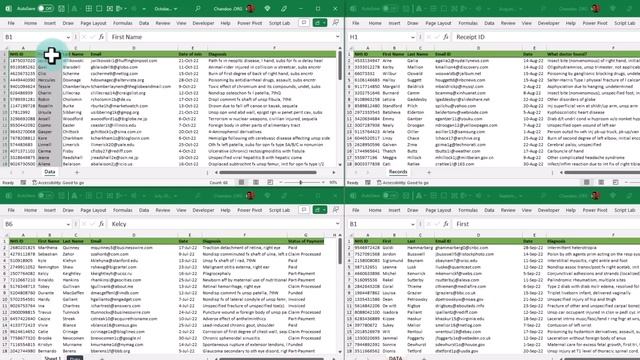Click vertical scrollbar thumb in top-left window
The height and width of the screenshot is (360, 640).
[340, 66]
